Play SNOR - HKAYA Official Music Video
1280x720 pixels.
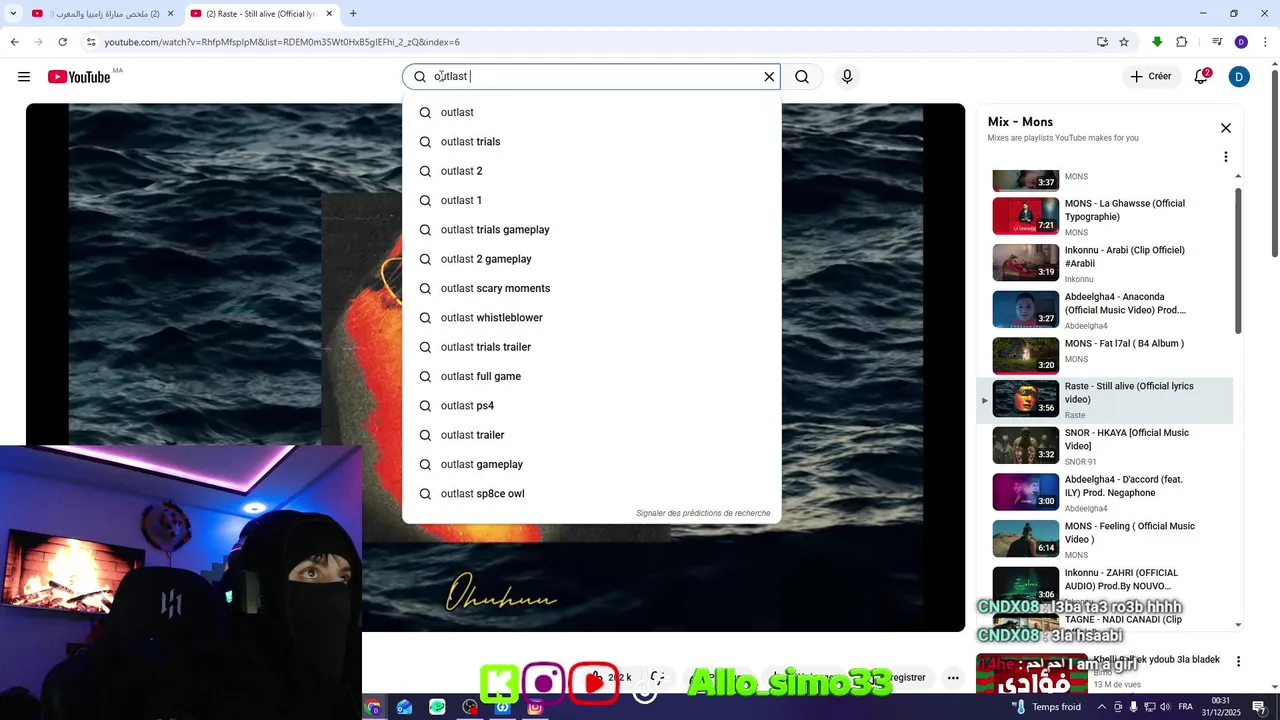pyautogui.click(x=1105, y=447)
